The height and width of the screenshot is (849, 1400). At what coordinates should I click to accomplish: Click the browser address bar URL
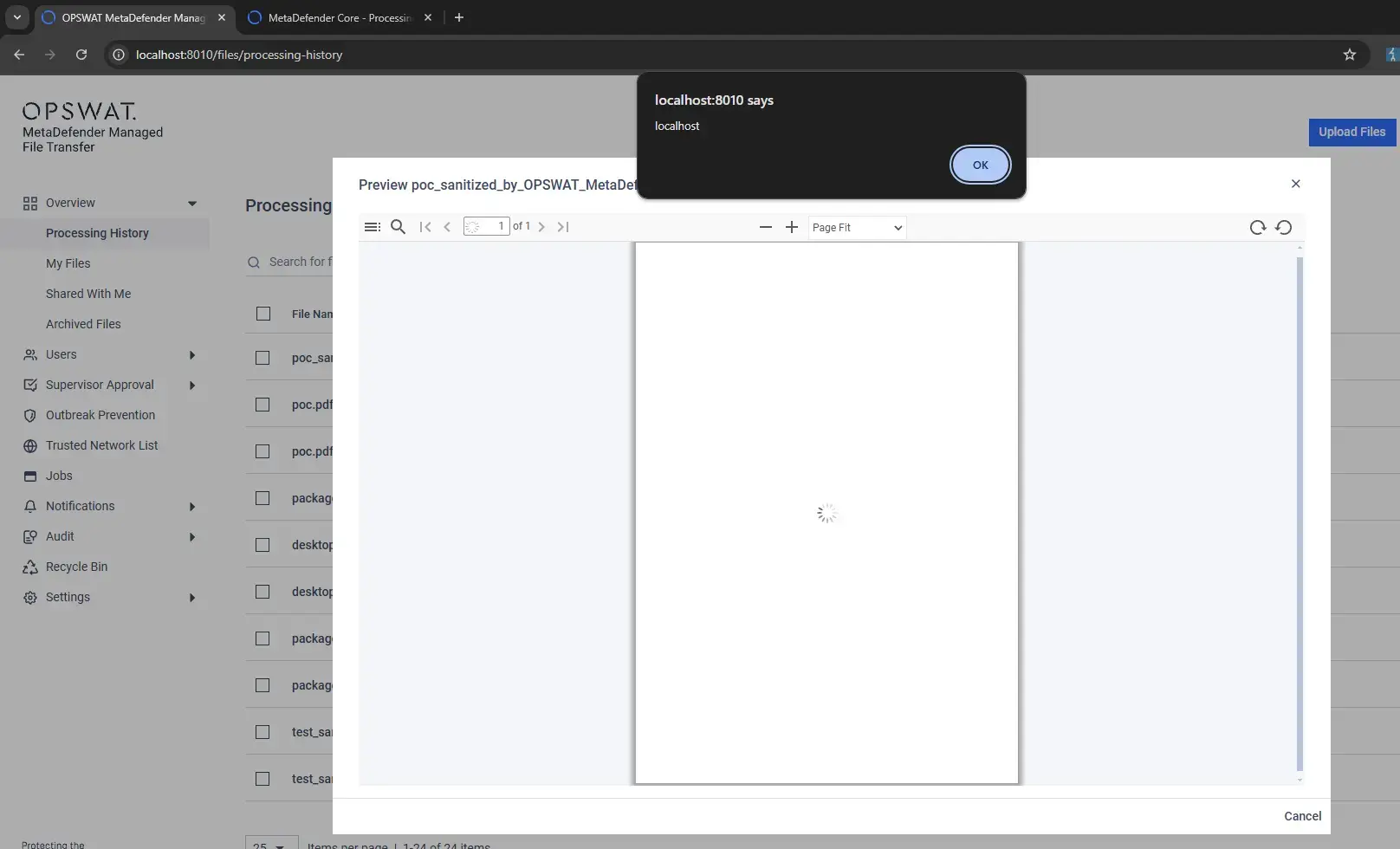pos(239,55)
